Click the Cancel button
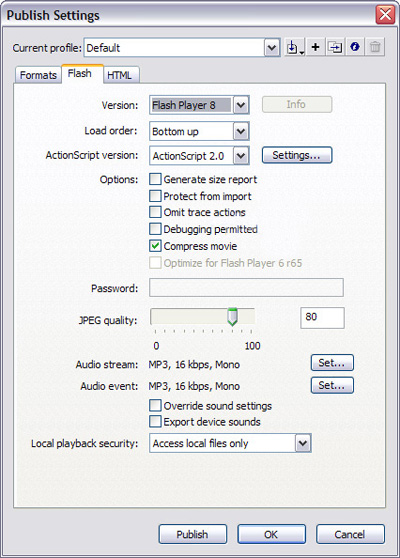Screen dimensions: 400x558 pyautogui.click(x=350, y=534)
